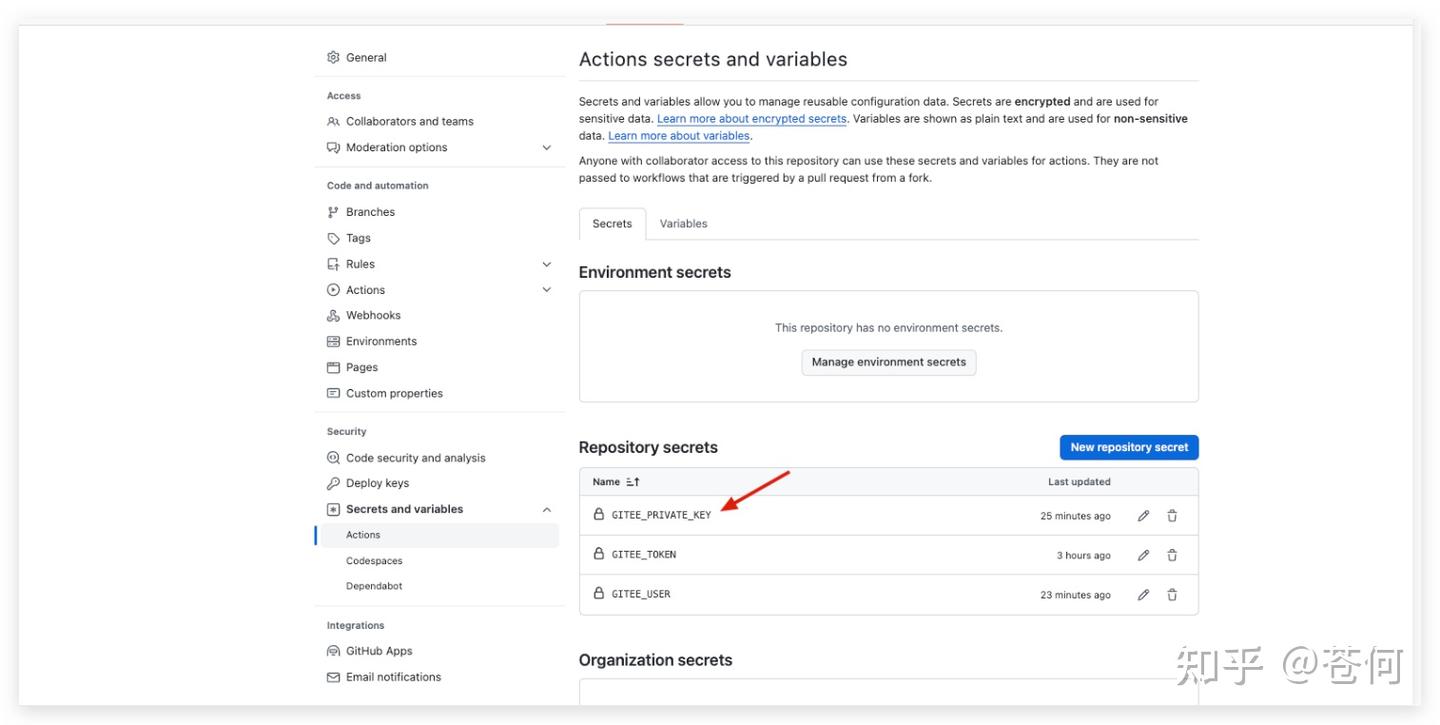The height and width of the screenshot is (725, 1440).
Task: Open Learn more about encrypted secrets link
Action: tap(751, 119)
